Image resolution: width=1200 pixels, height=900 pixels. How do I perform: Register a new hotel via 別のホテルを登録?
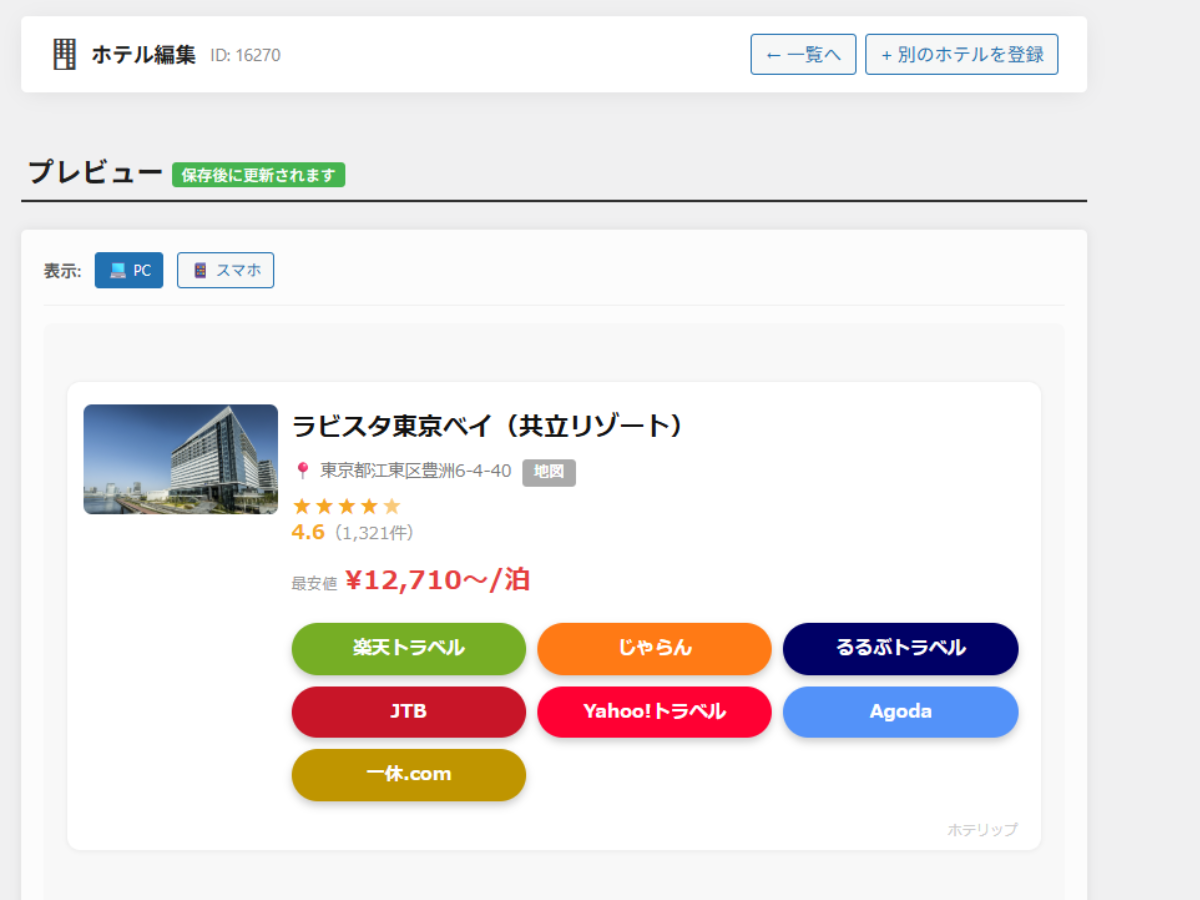(x=961, y=54)
